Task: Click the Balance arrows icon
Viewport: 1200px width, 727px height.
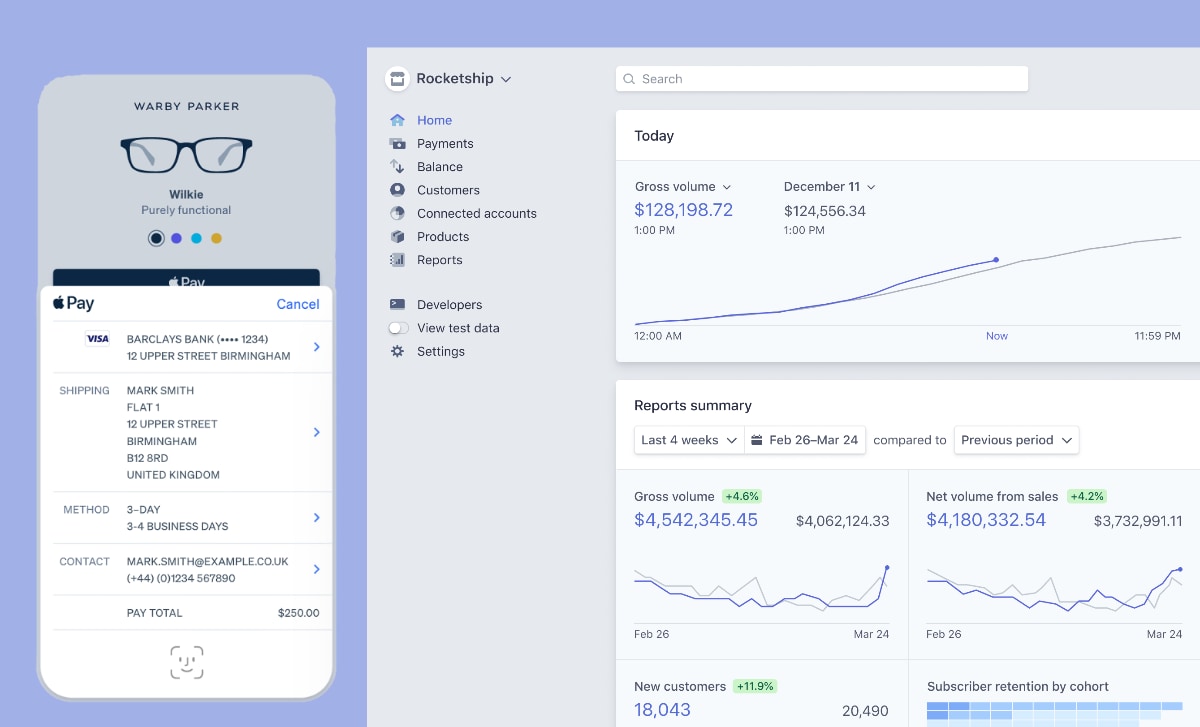Action: pos(397,167)
